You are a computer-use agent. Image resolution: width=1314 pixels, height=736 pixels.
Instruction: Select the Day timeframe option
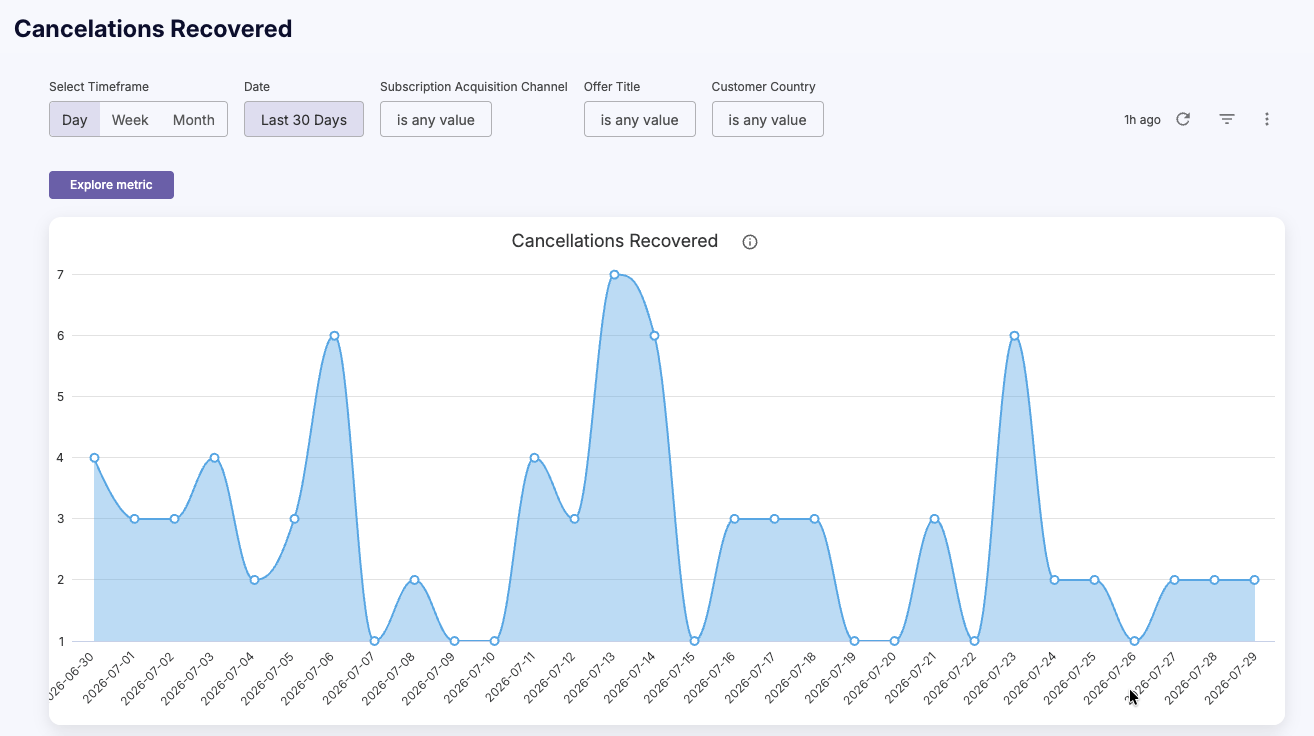[75, 119]
